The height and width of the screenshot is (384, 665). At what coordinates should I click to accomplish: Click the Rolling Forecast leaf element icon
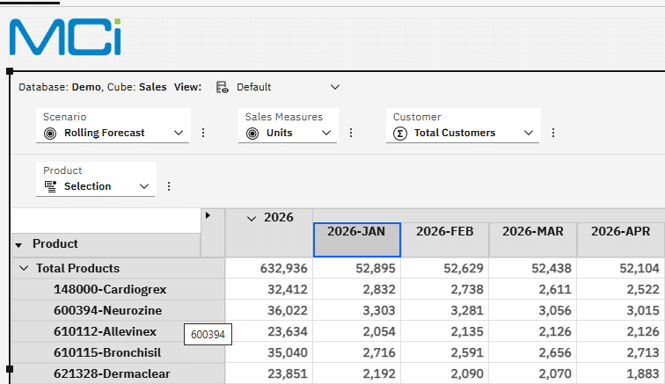[50, 133]
